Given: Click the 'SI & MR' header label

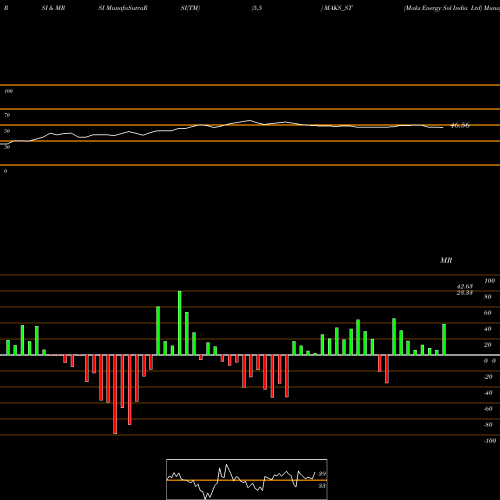Looking at the screenshot, I should [53, 8].
